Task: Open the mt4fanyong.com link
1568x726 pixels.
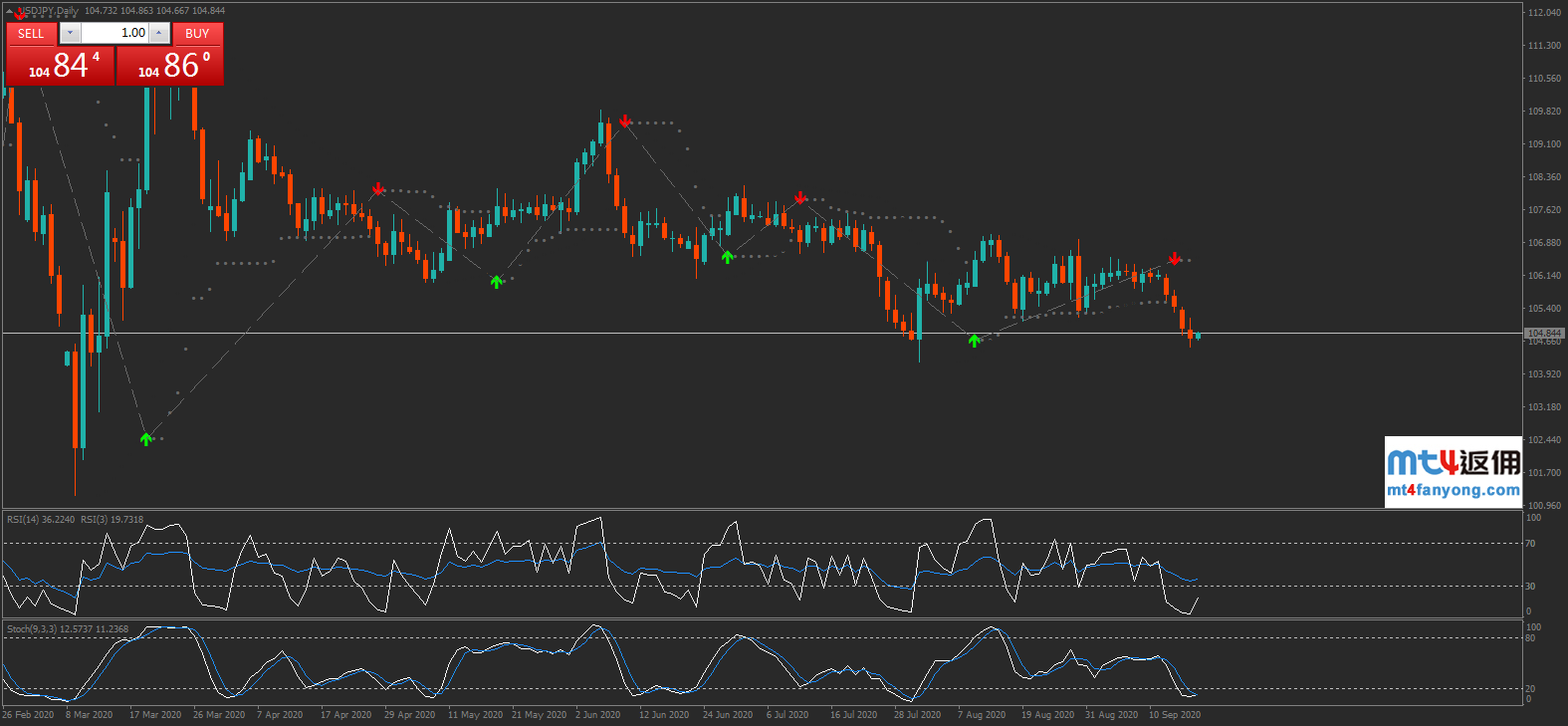Action: [x=1453, y=490]
